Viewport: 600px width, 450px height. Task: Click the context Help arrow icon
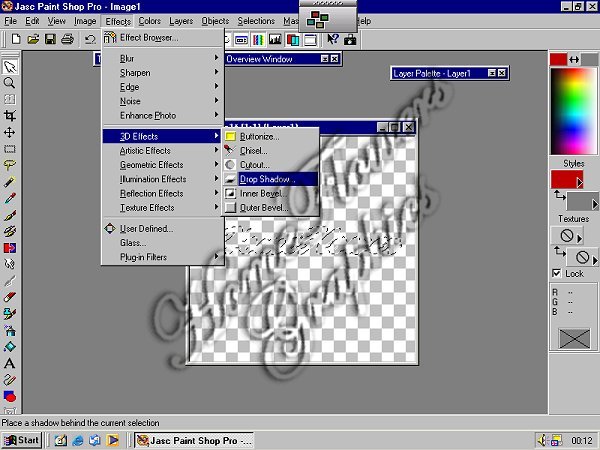coord(333,39)
